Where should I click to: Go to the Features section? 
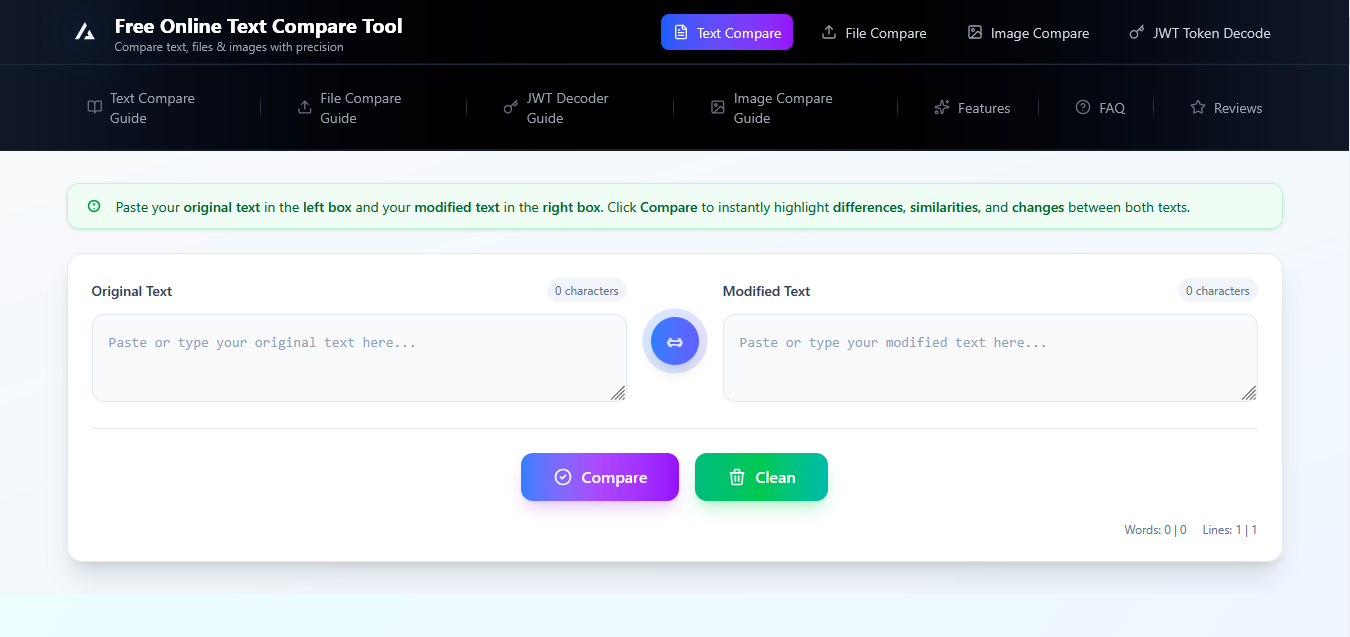click(x=972, y=108)
